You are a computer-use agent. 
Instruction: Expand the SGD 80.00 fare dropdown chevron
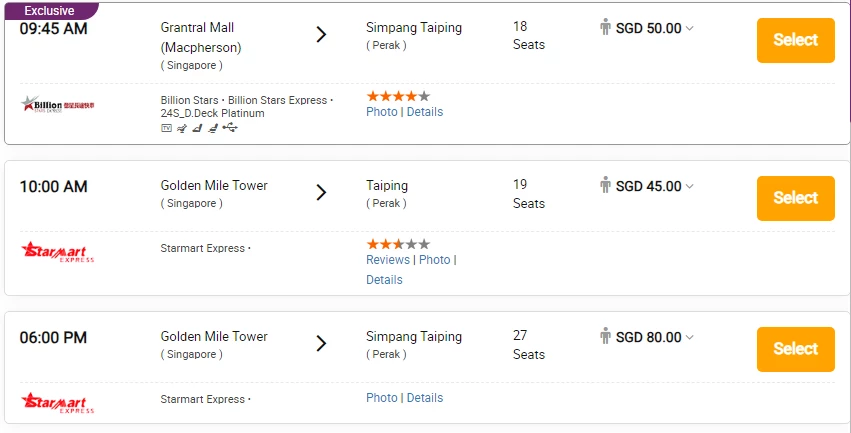[689, 337]
